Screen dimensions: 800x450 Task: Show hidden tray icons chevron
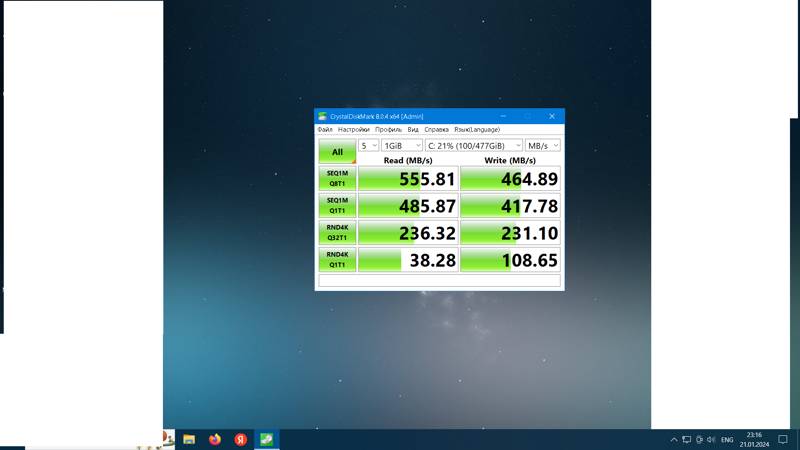tap(673, 439)
